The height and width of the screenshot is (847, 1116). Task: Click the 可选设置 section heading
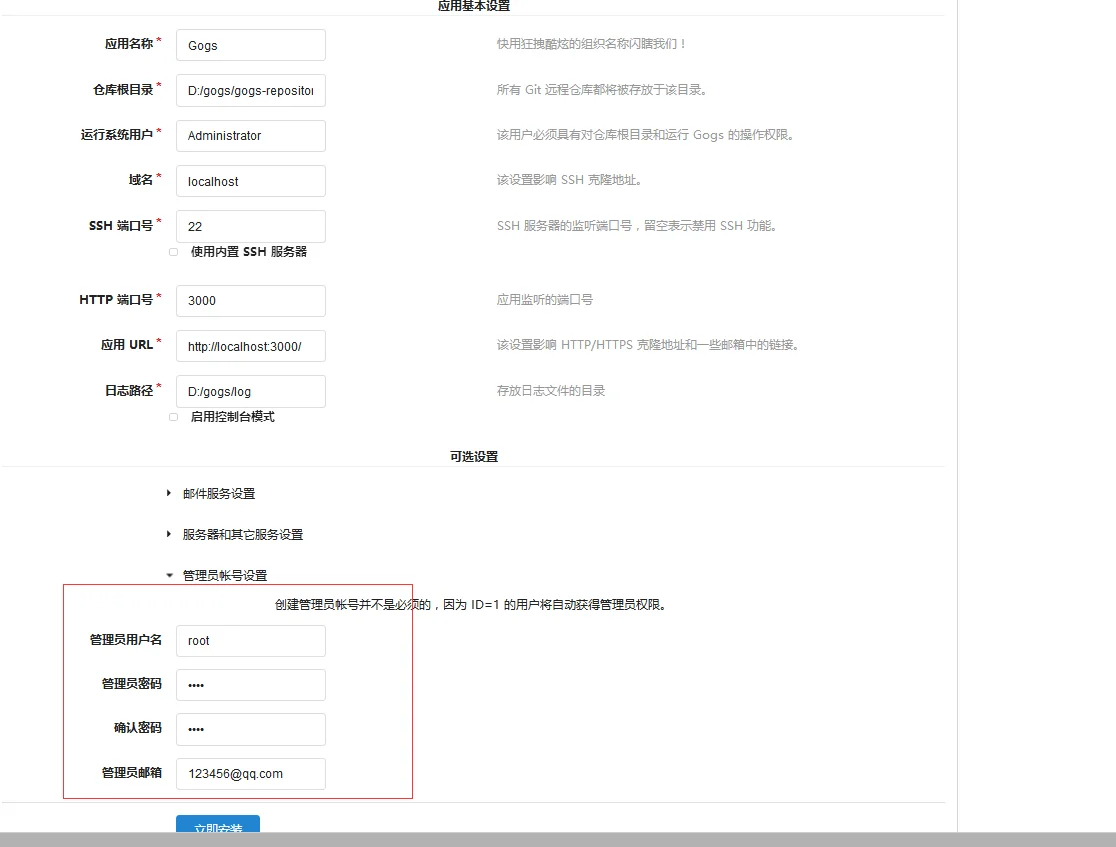pos(474,456)
